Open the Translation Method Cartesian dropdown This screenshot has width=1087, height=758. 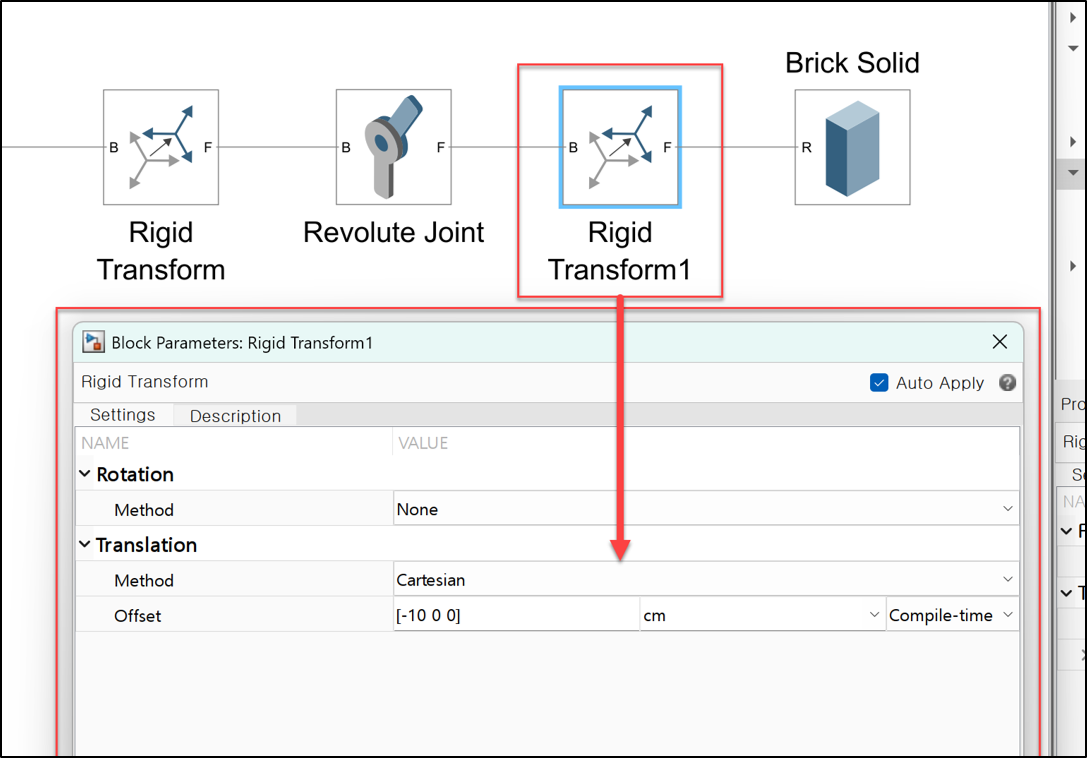706,580
